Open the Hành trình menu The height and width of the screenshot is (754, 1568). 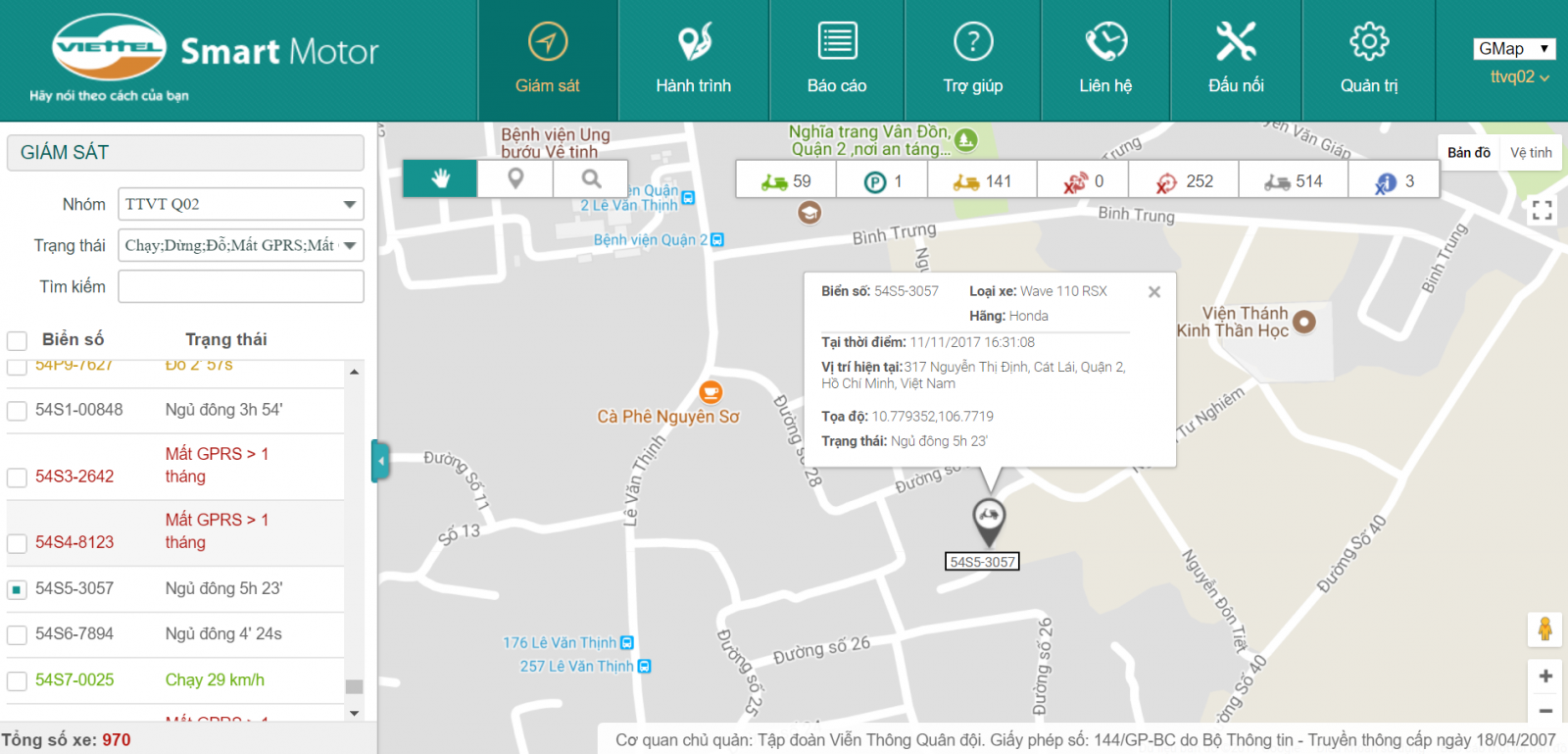693,60
